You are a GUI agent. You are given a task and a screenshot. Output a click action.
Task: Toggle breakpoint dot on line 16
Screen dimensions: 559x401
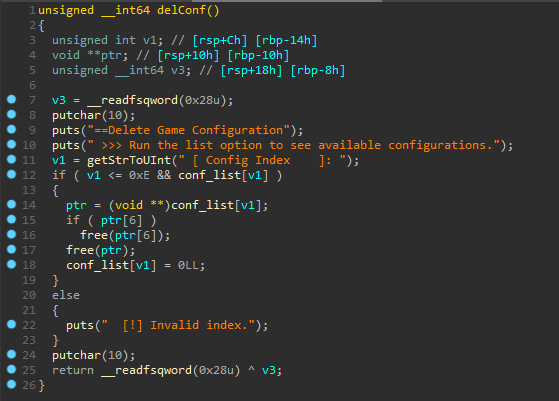click(11, 234)
